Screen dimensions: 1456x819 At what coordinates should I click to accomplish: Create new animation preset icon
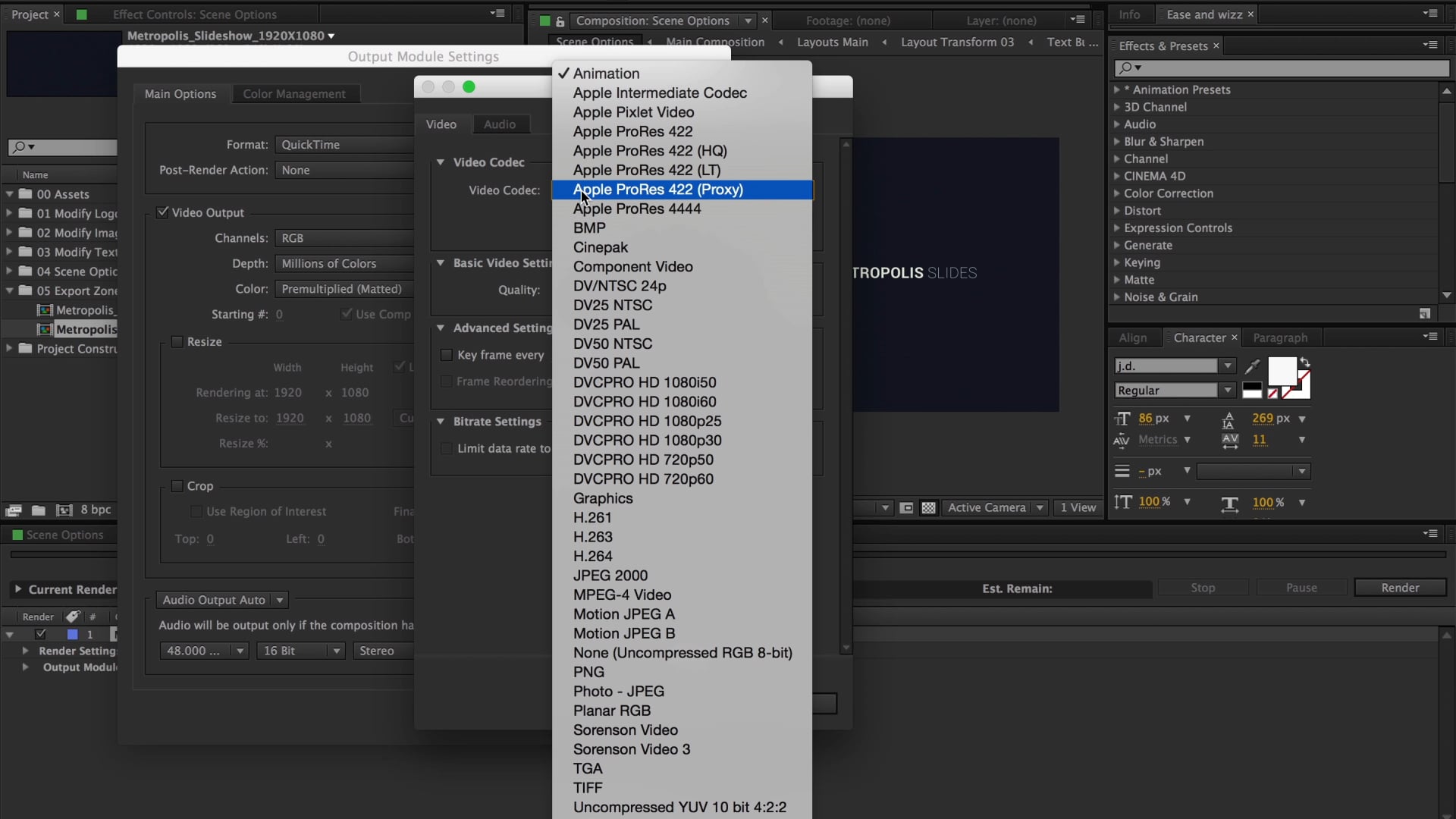click(1424, 313)
